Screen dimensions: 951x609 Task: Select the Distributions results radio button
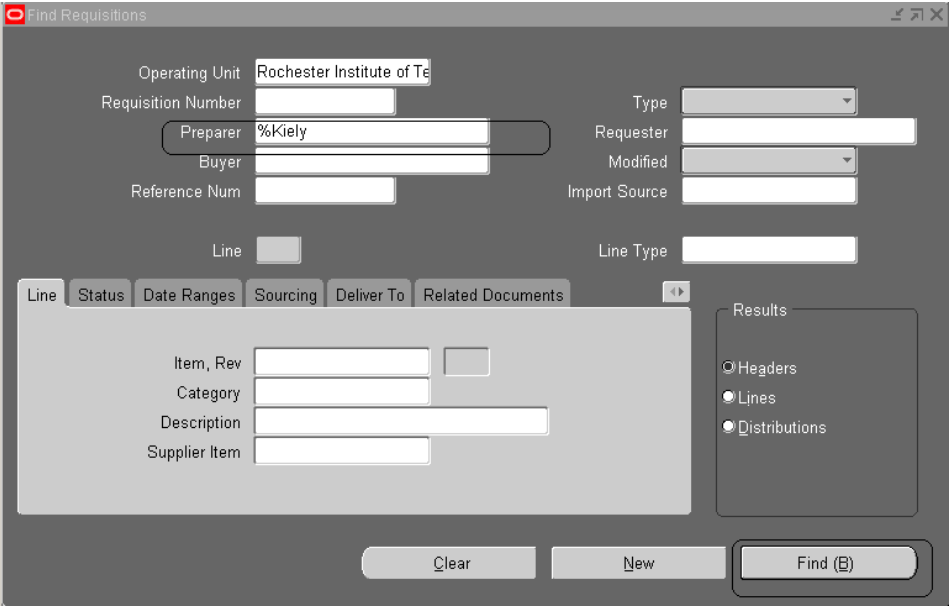tap(730, 427)
